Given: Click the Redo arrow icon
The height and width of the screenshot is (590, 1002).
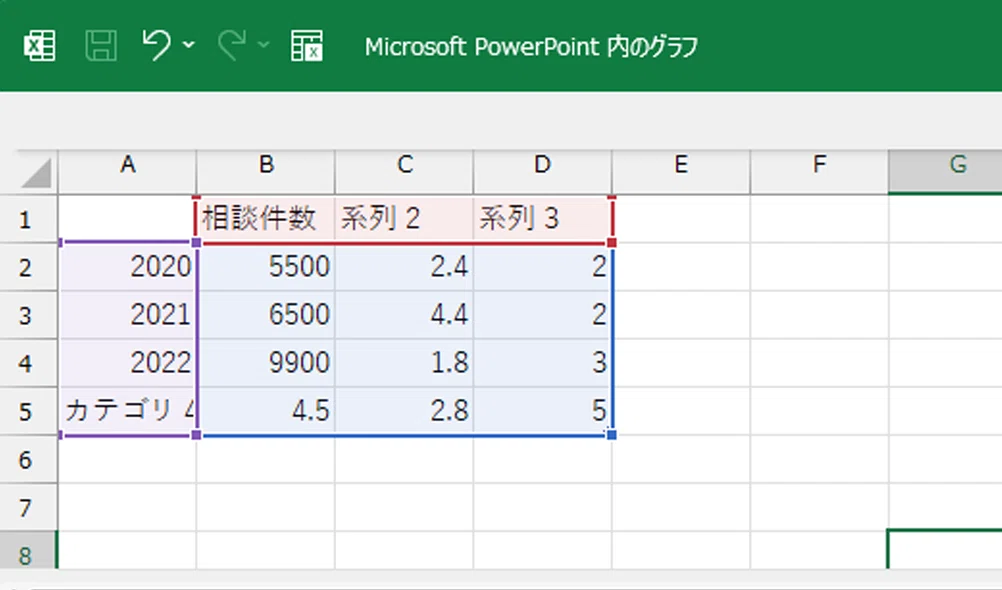Looking at the screenshot, I should 231,45.
